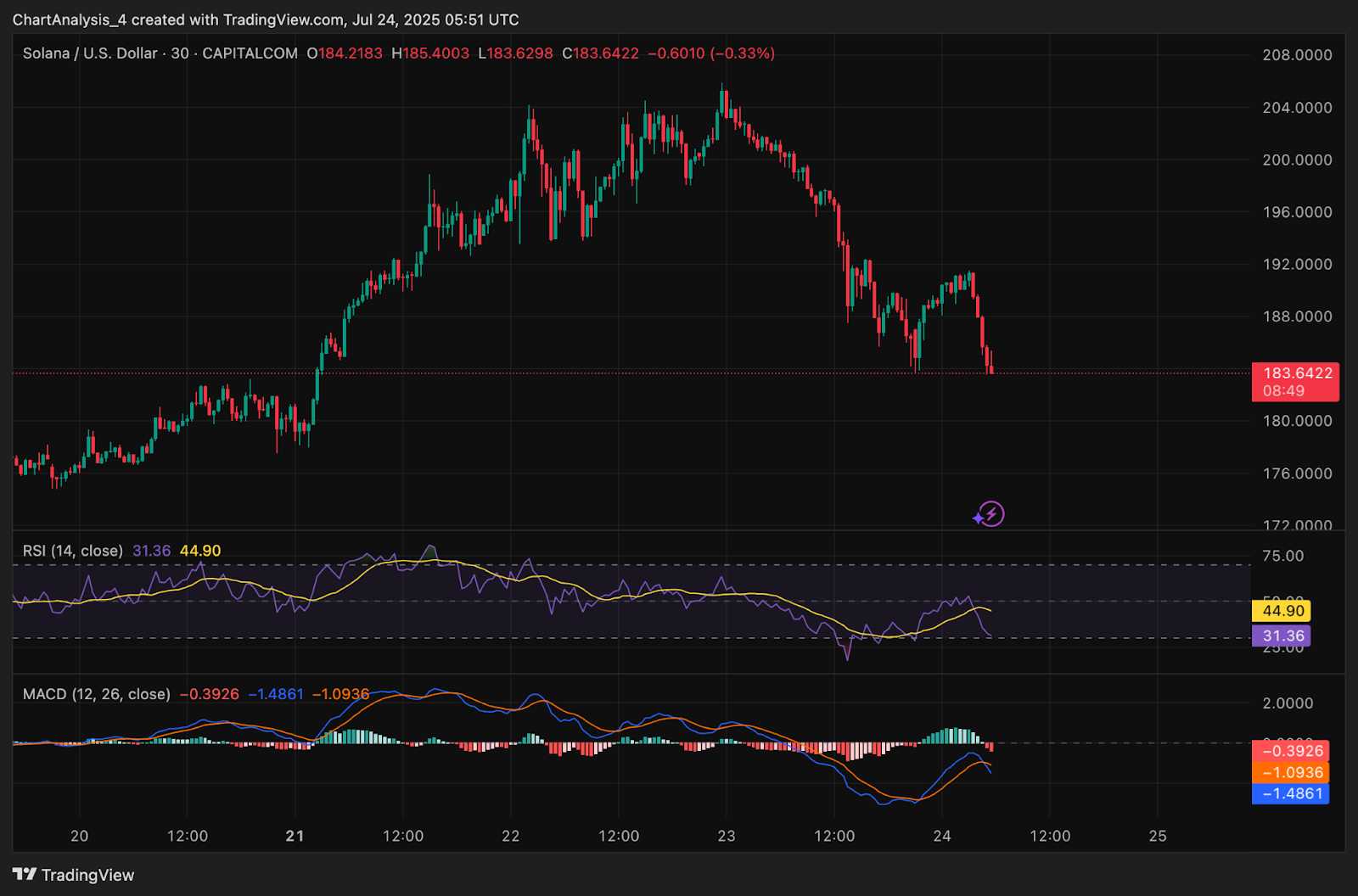Select the red current price label 183.6422
The width and height of the screenshot is (1358, 896).
coord(1295,382)
